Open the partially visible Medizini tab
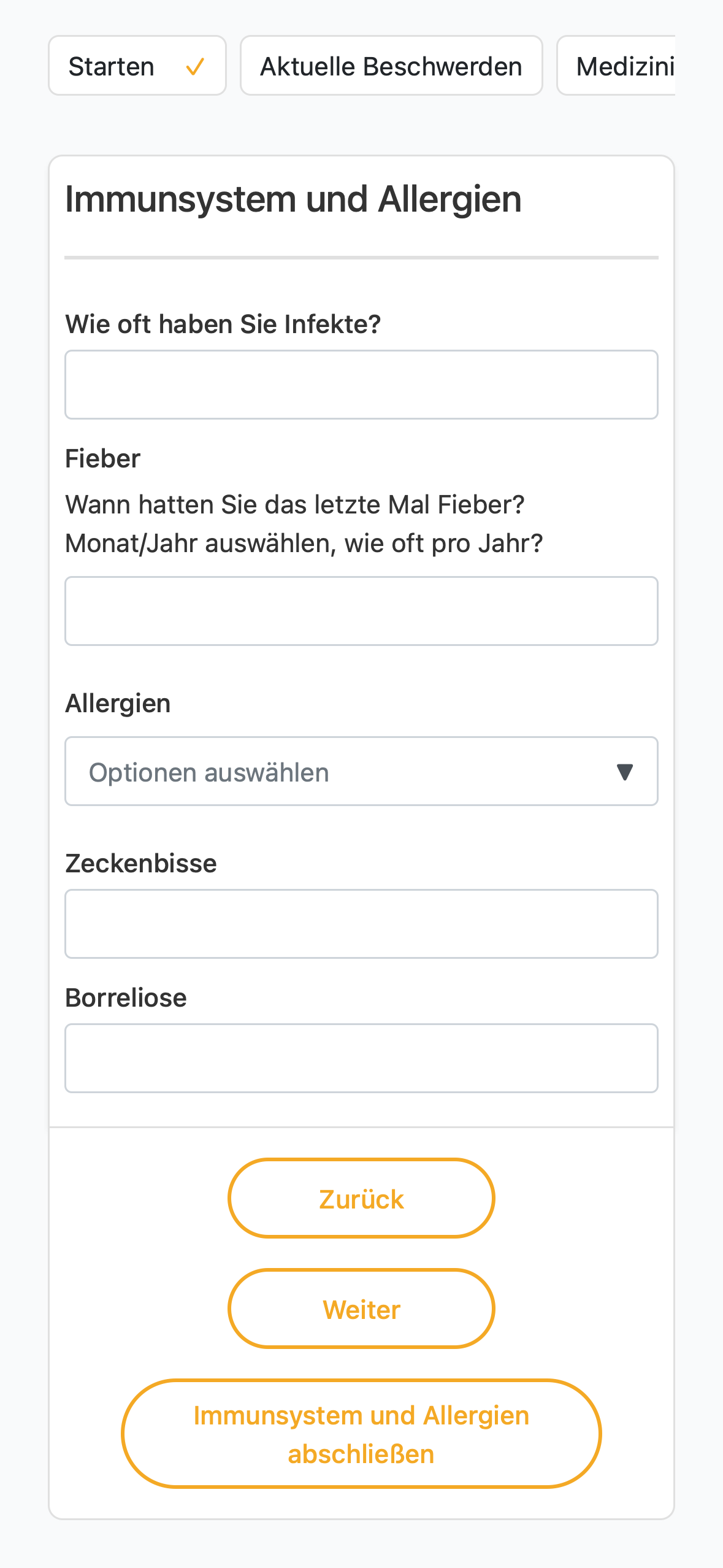This screenshot has height=1568, width=723. tap(616, 66)
